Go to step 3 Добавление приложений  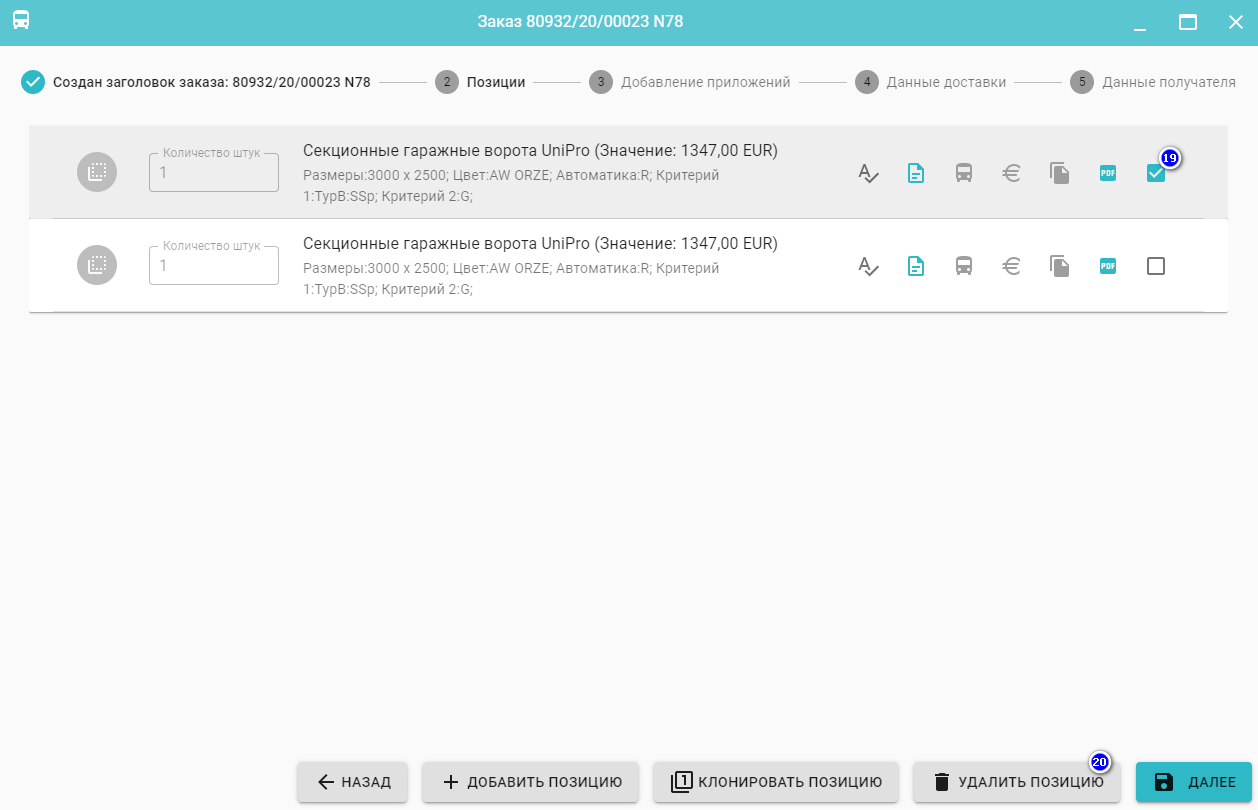(x=691, y=82)
